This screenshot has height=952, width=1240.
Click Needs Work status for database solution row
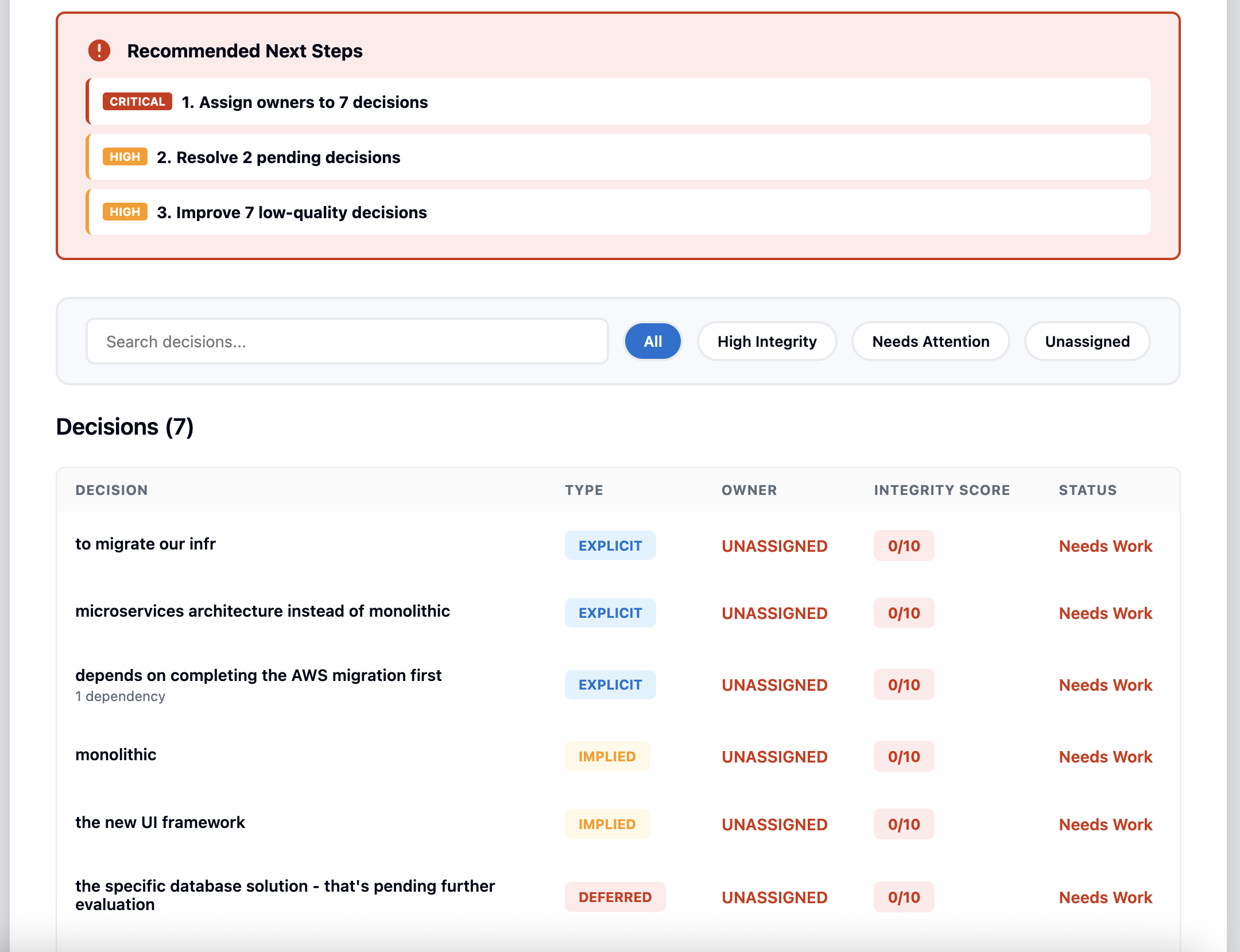click(x=1105, y=897)
